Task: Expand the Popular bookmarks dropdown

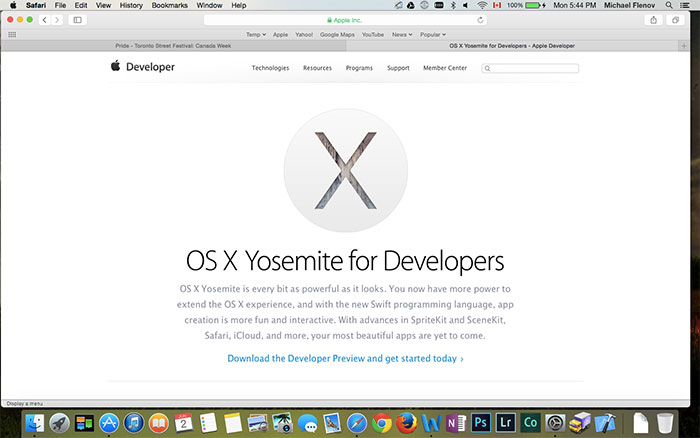Action: point(433,34)
